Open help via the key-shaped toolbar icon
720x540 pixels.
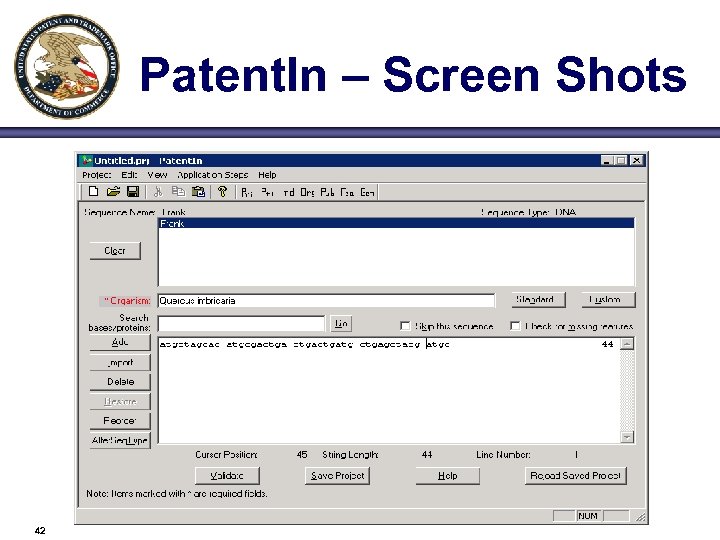coord(223,191)
